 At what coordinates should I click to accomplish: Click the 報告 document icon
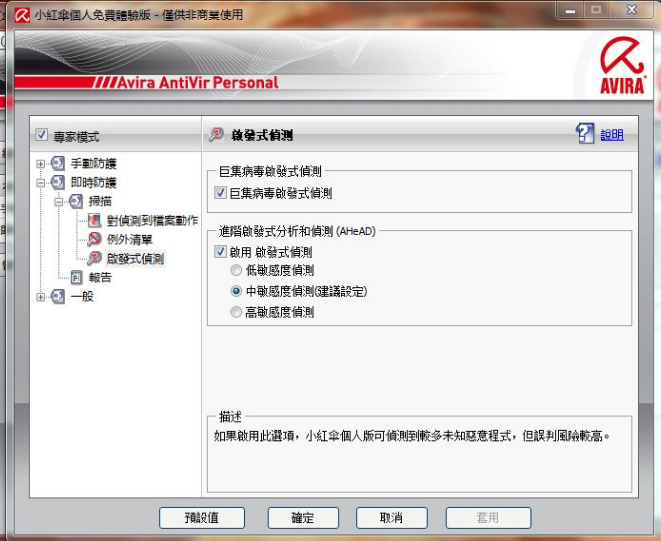pyautogui.click(x=76, y=277)
